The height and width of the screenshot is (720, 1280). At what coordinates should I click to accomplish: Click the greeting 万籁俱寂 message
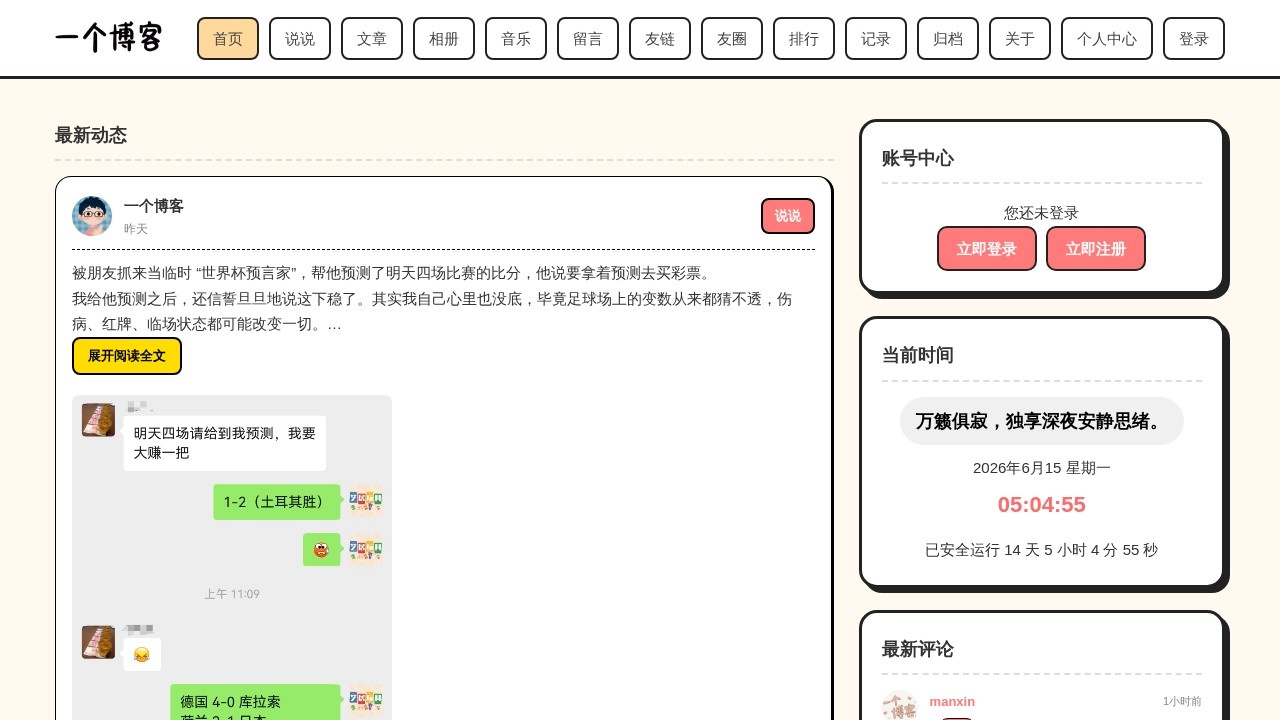[x=1042, y=421]
